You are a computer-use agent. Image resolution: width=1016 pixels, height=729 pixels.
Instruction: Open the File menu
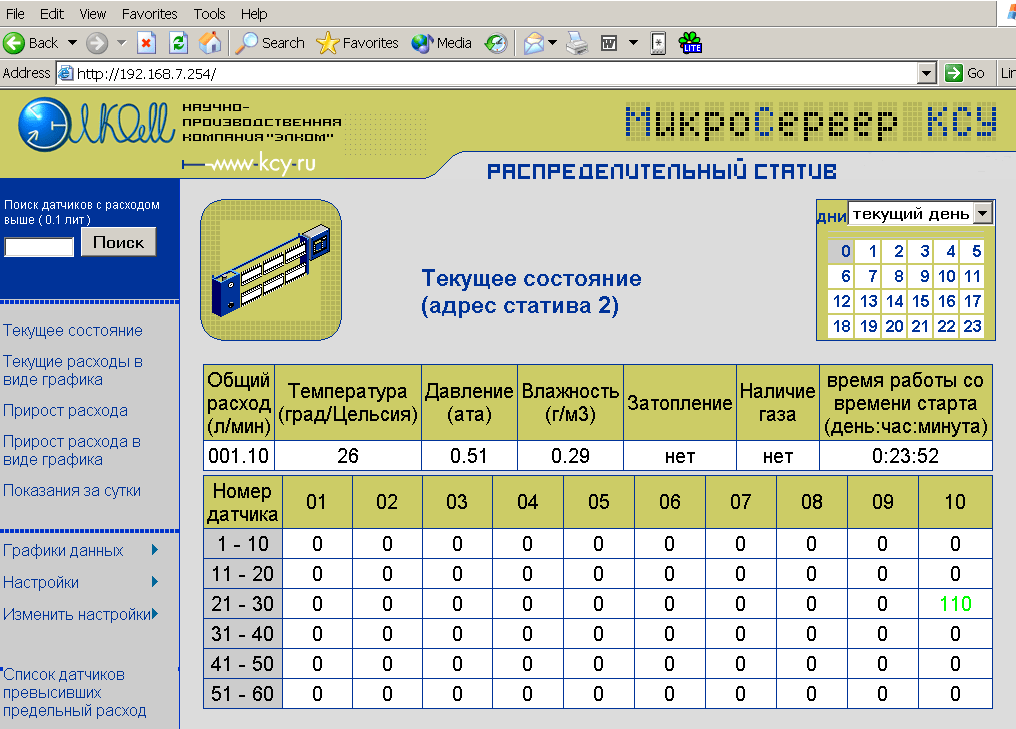[15, 14]
